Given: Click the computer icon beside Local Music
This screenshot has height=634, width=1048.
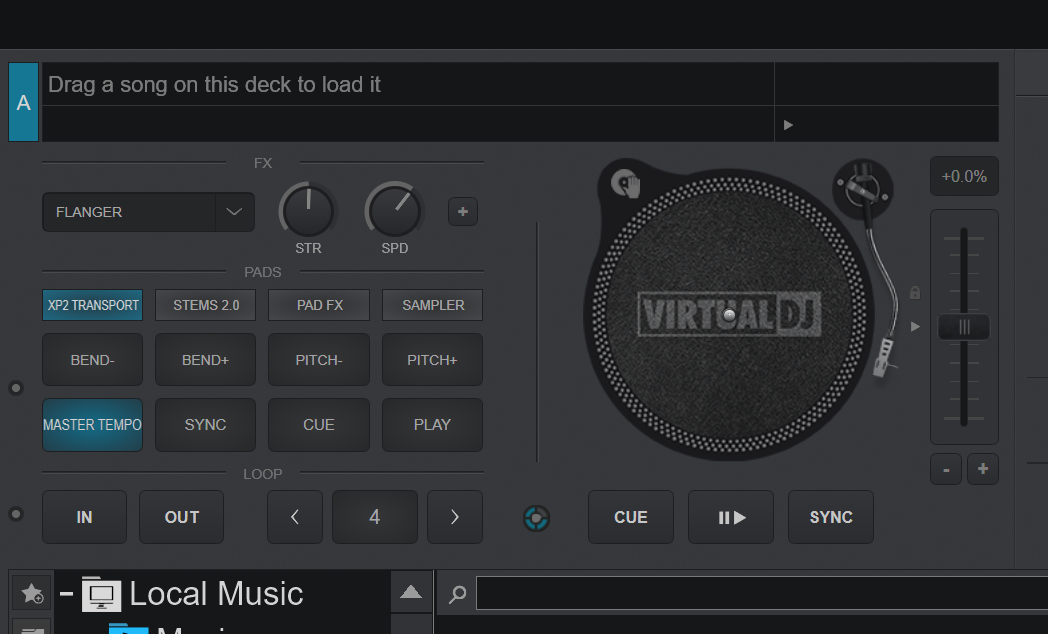Looking at the screenshot, I should coord(101,594).
